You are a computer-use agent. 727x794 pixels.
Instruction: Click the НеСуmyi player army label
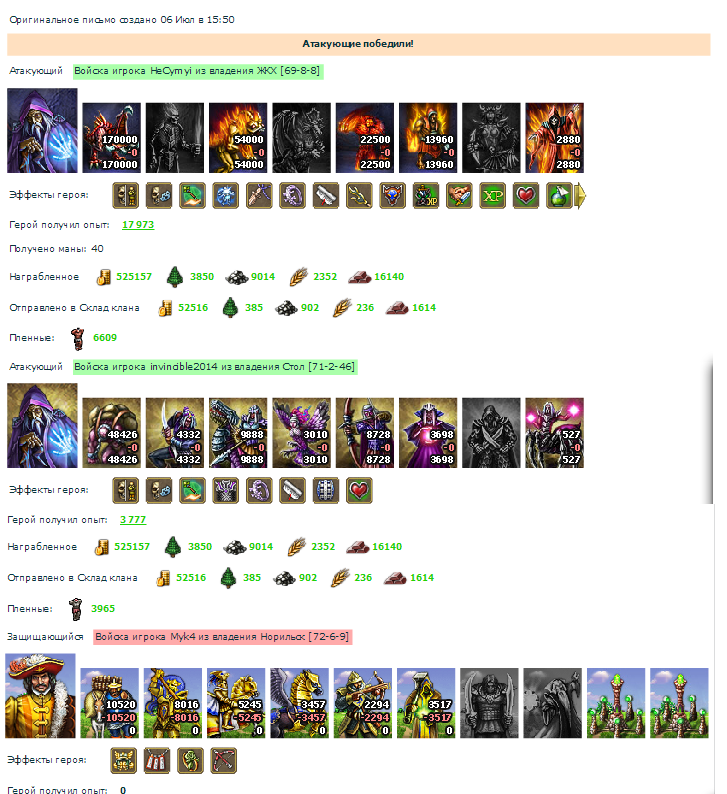(x=198, y=71)
